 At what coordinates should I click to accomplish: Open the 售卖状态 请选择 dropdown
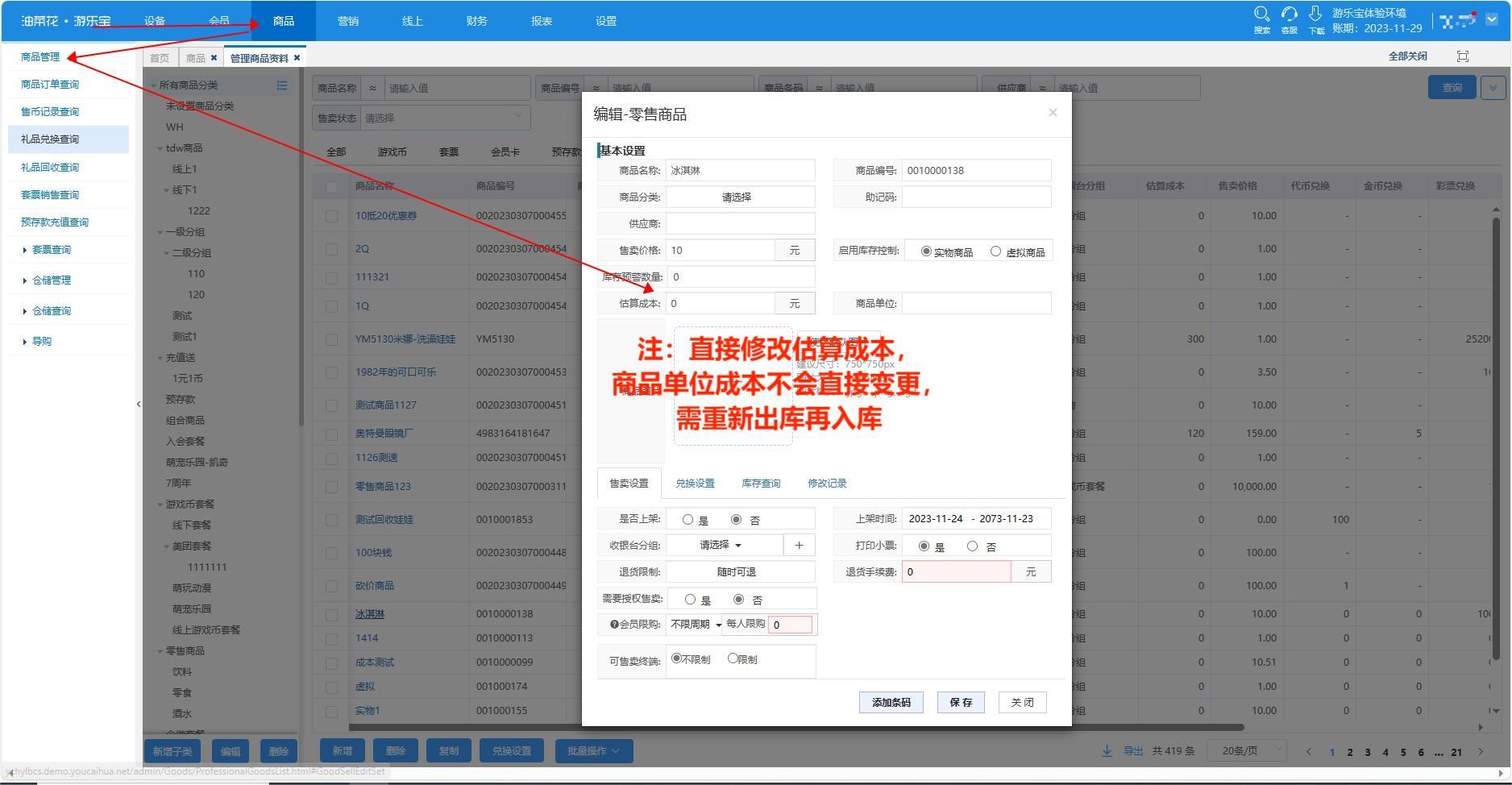coord(445,118)
